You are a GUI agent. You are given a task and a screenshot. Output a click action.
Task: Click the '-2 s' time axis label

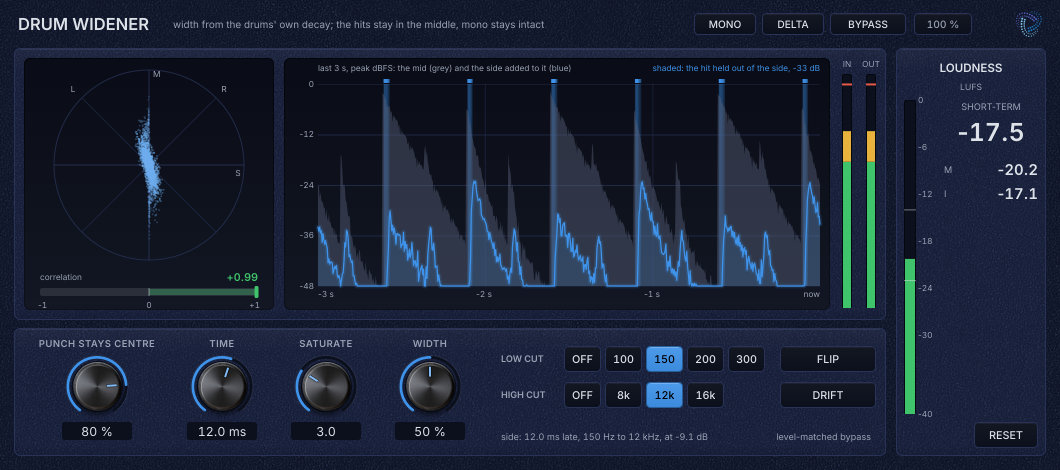point(483,294)
